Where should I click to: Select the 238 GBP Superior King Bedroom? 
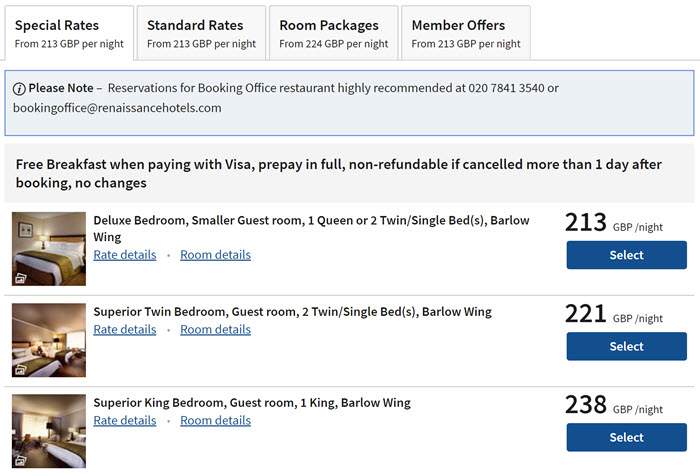pyautogui.click(x=626, y=437)
